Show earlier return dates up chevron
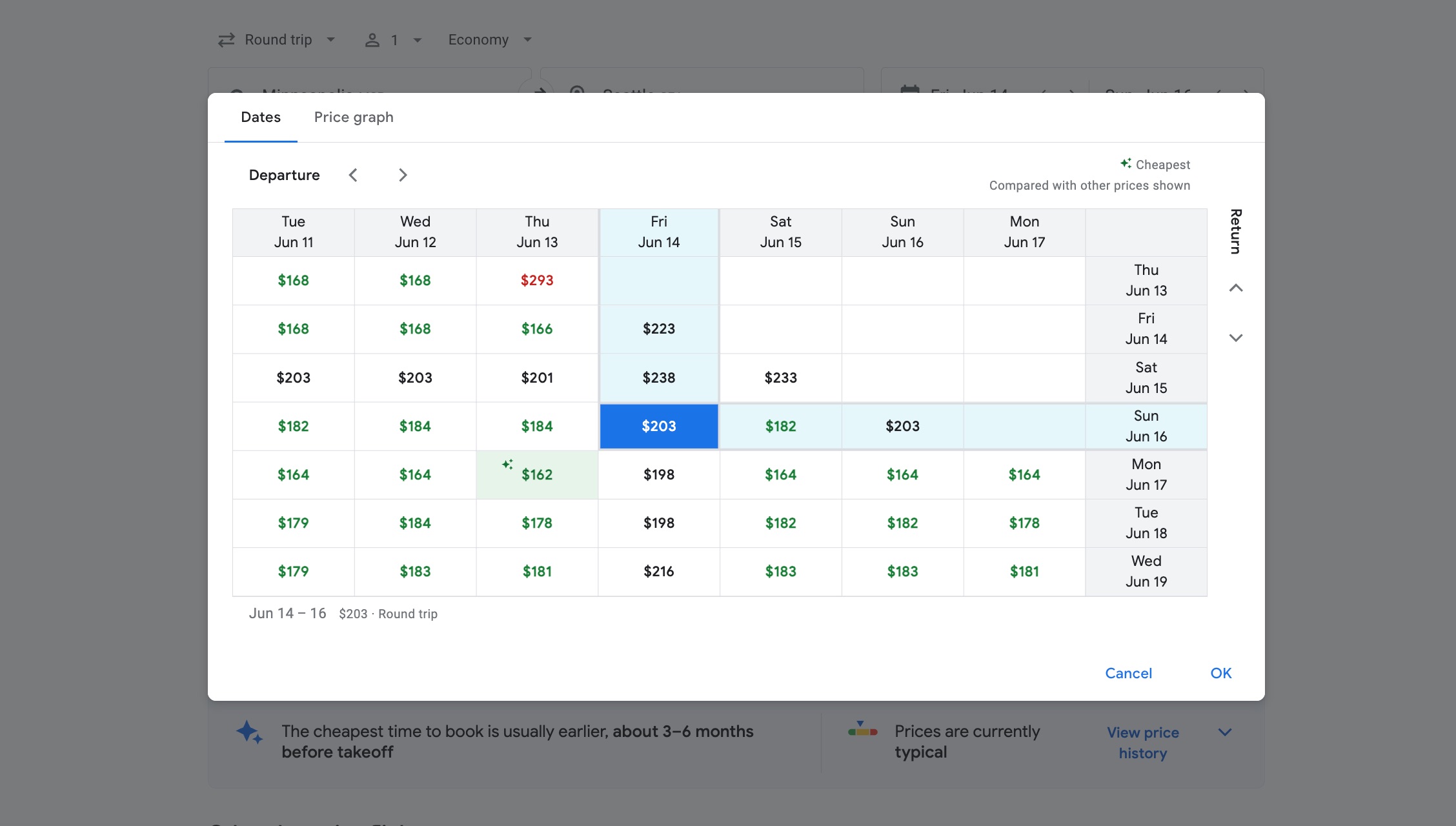This screenshot has width=1456, height=826. (1236, 288)
